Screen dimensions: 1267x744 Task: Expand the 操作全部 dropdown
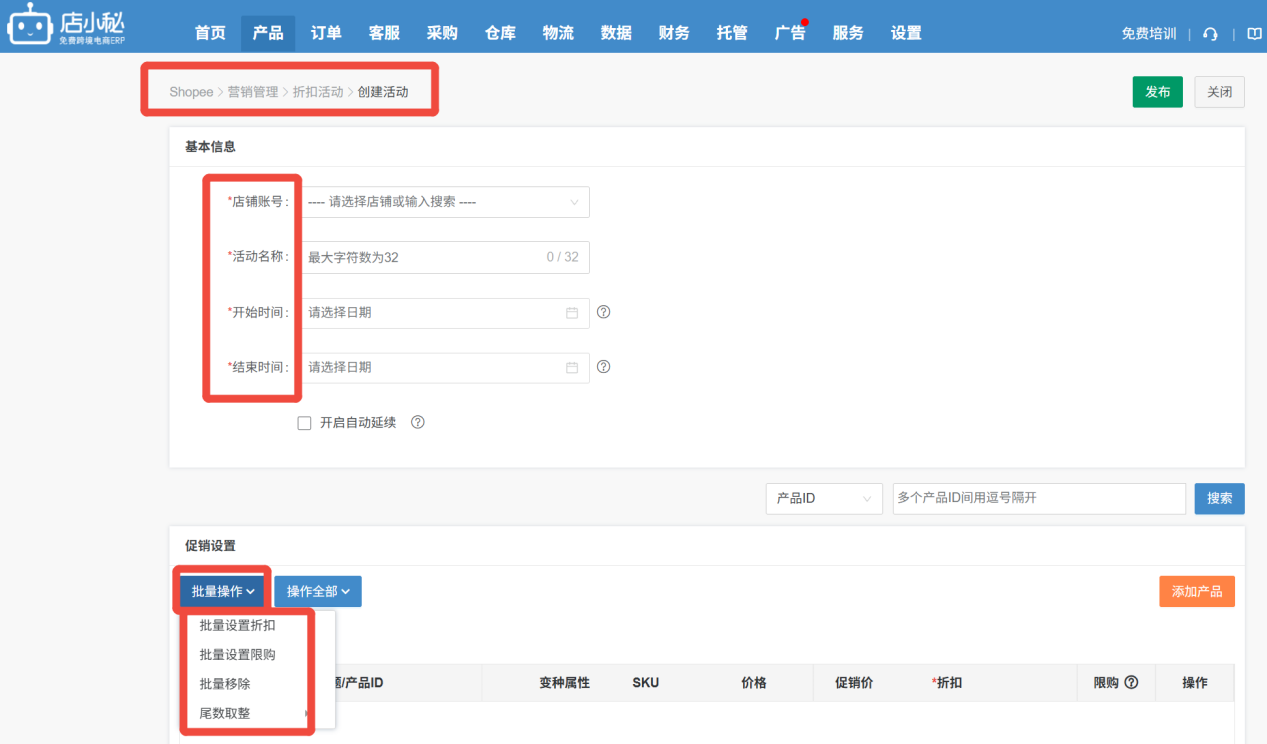(x=318, y=591)
